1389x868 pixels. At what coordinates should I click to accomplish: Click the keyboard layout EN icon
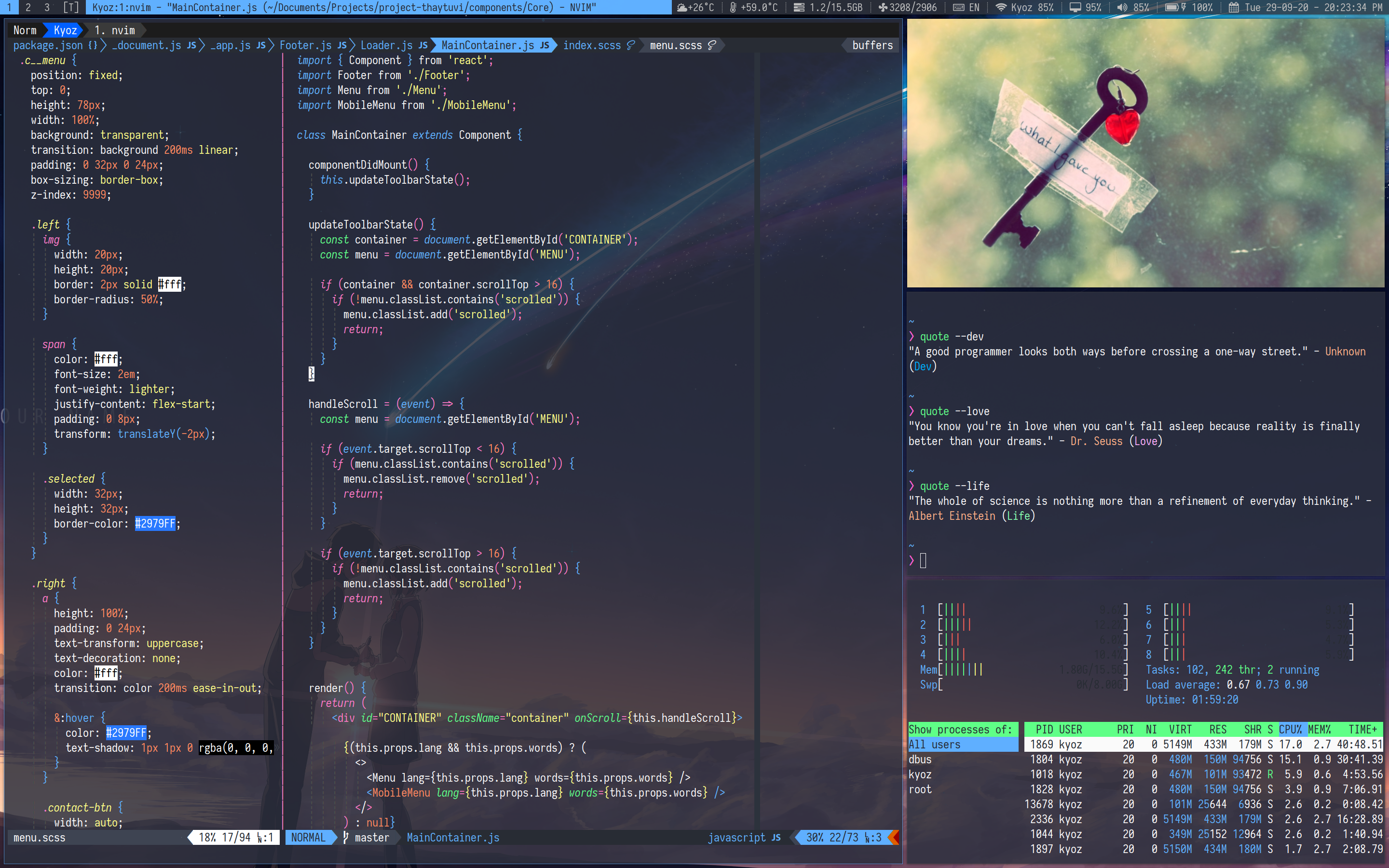click(x=958, y=7)
